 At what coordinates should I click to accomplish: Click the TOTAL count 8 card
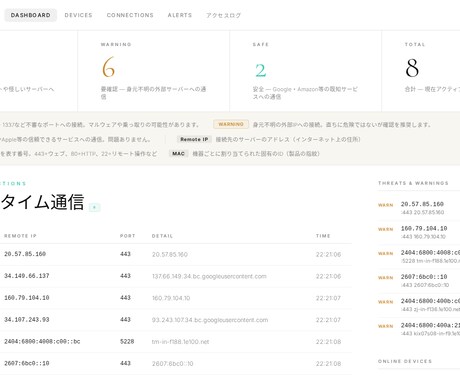[x=421, y=71]
